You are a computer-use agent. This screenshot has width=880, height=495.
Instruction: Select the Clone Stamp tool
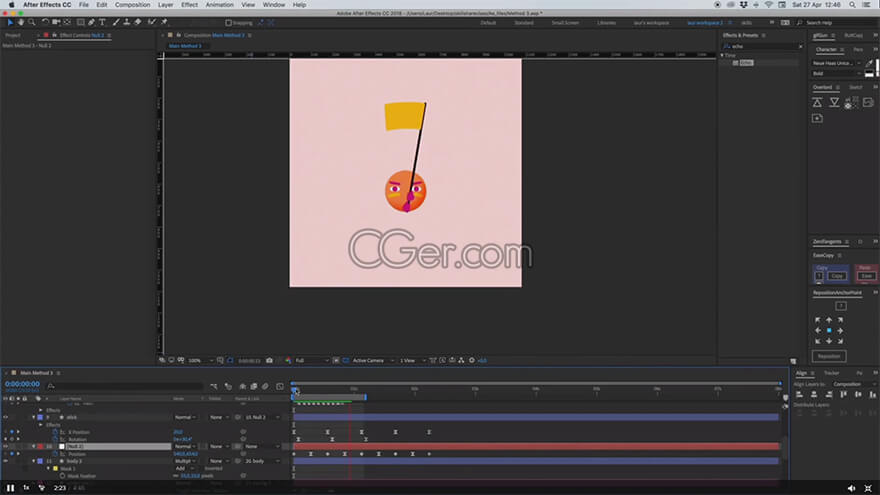127,22
